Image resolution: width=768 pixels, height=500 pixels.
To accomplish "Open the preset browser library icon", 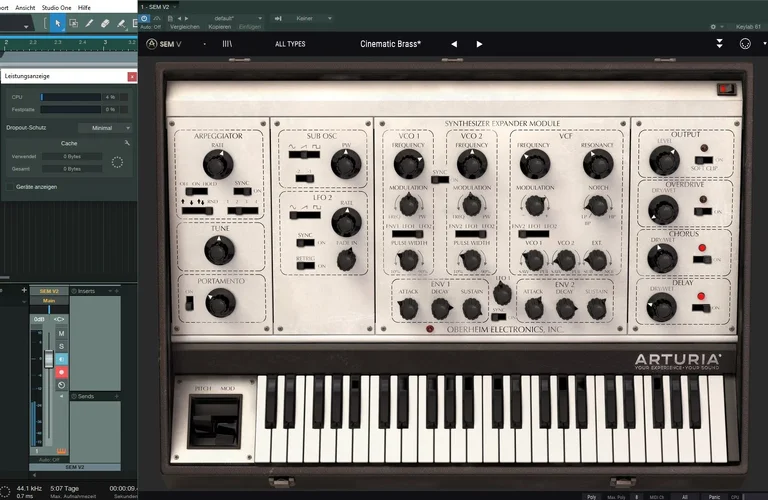I will click(x=227, y=44).
